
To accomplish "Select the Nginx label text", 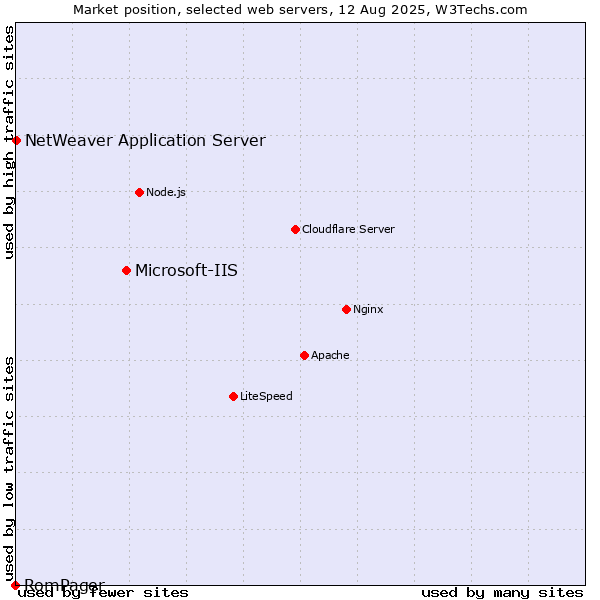I will coord(368,309).
